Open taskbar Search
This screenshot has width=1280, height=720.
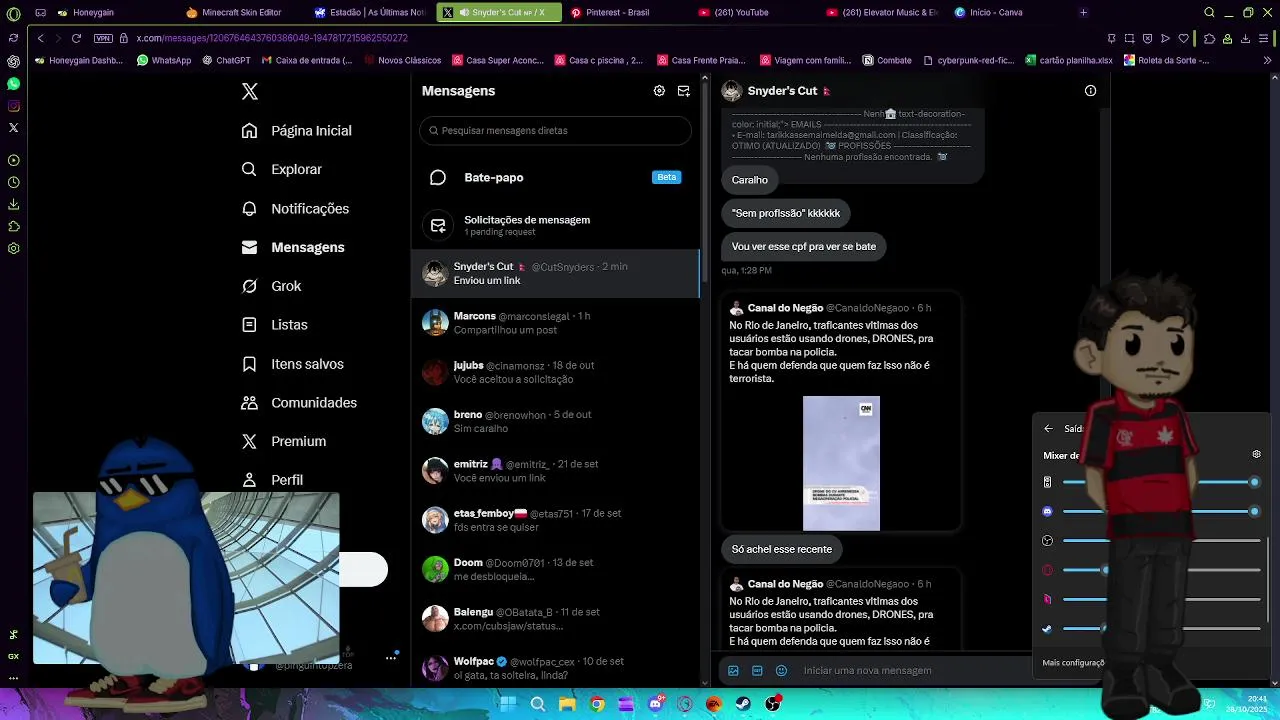pos(538,704)
